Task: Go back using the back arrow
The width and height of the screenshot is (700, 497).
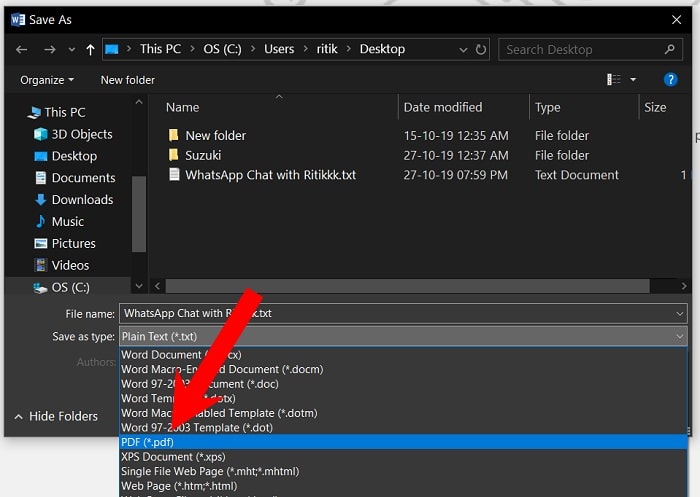Action: [21, 50]
